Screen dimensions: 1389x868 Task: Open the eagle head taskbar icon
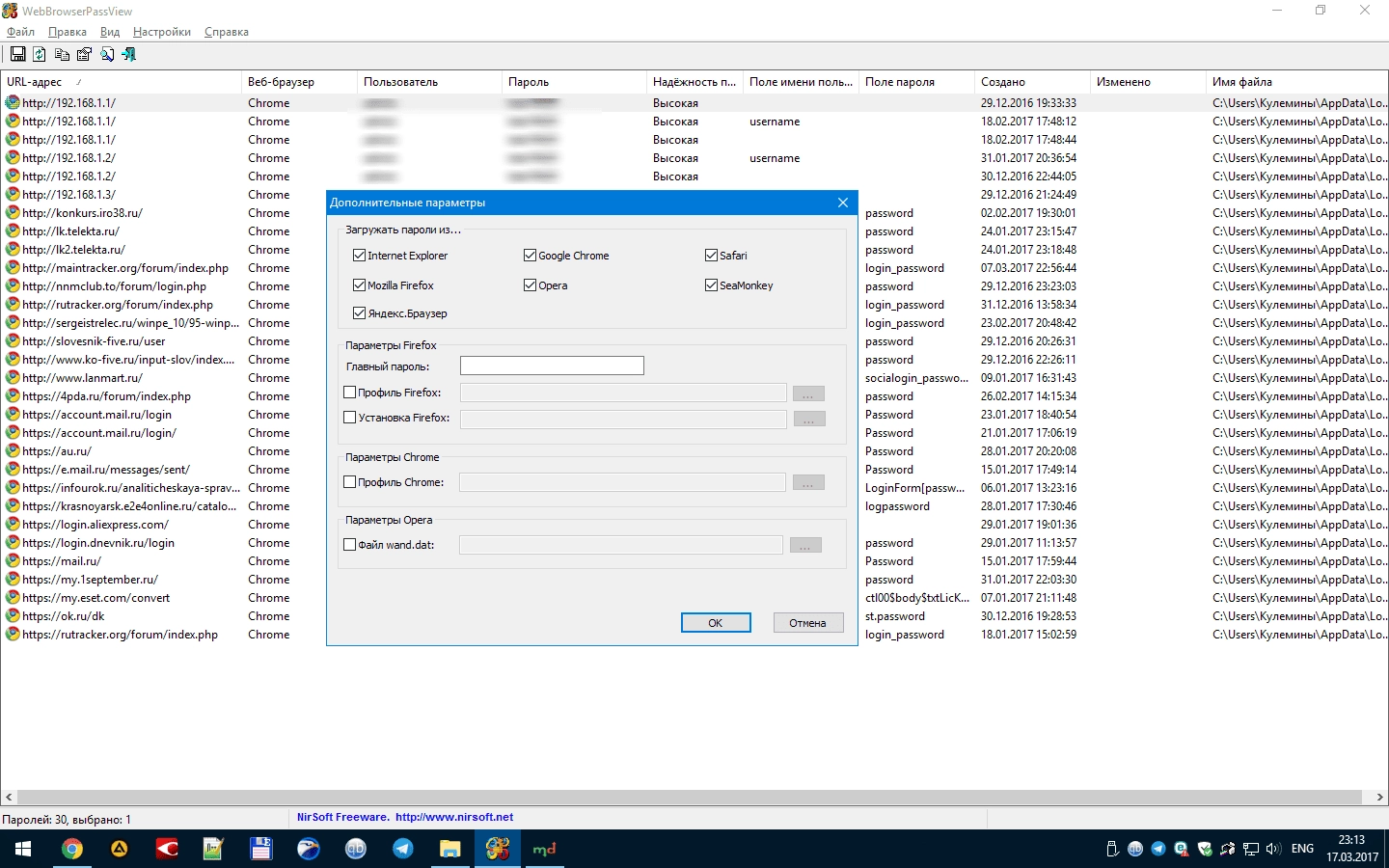pyautogui.click(x=308, y=849)
